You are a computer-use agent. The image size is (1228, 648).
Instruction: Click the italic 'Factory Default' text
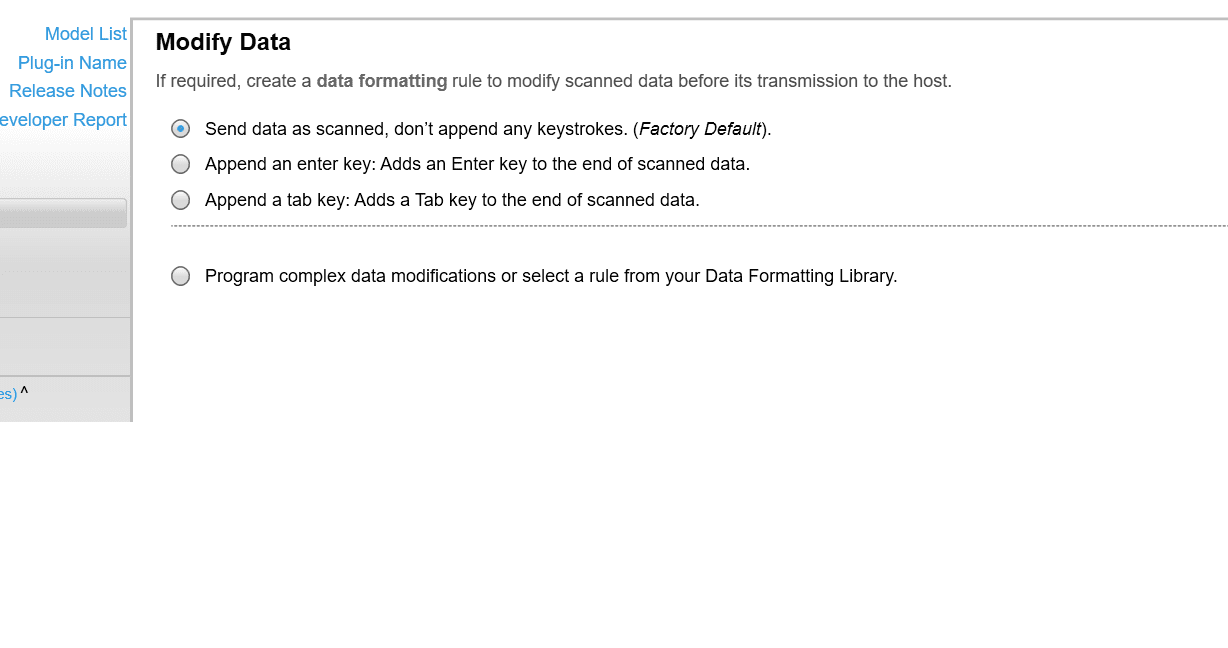(x=700, y=129)
